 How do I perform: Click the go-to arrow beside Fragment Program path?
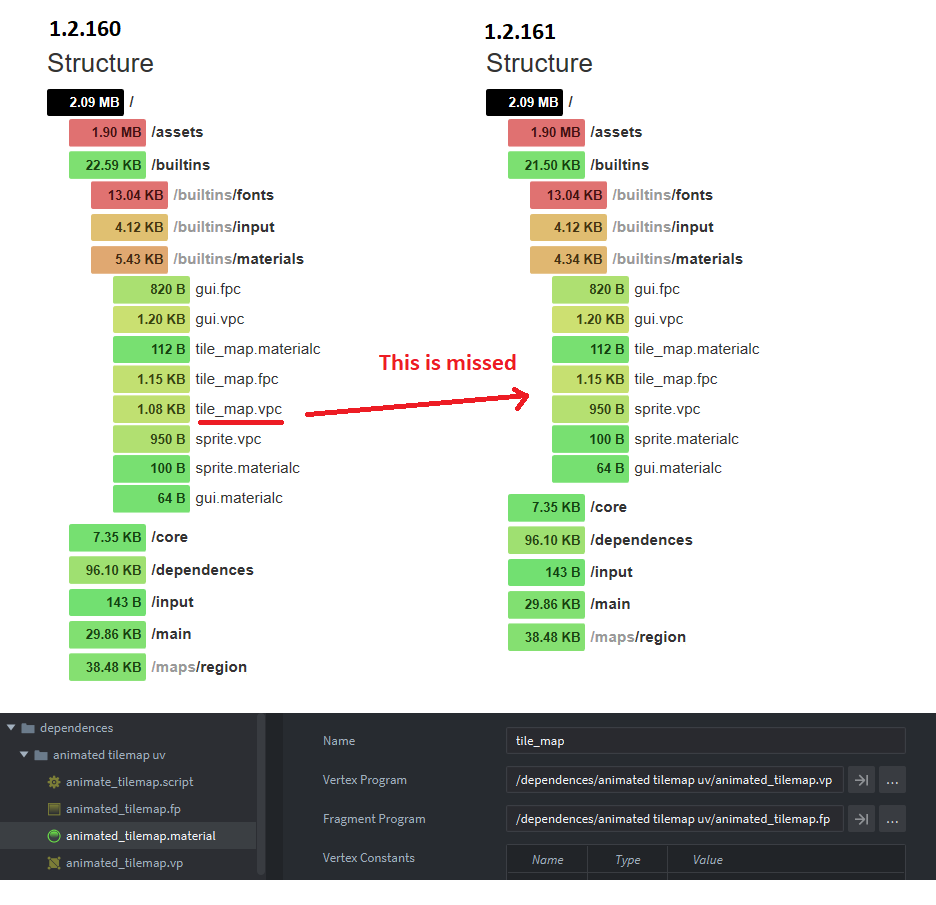[x=861, y=818]
